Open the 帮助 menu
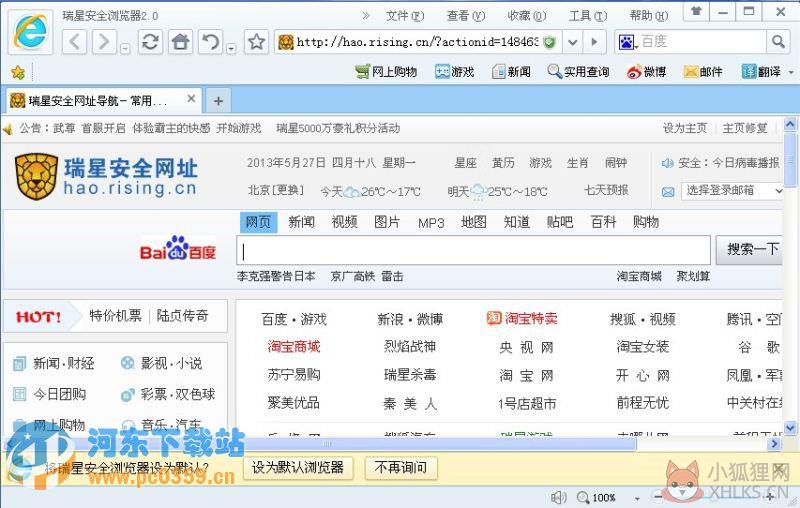This screenshot has width=800, height=508. 648,16
